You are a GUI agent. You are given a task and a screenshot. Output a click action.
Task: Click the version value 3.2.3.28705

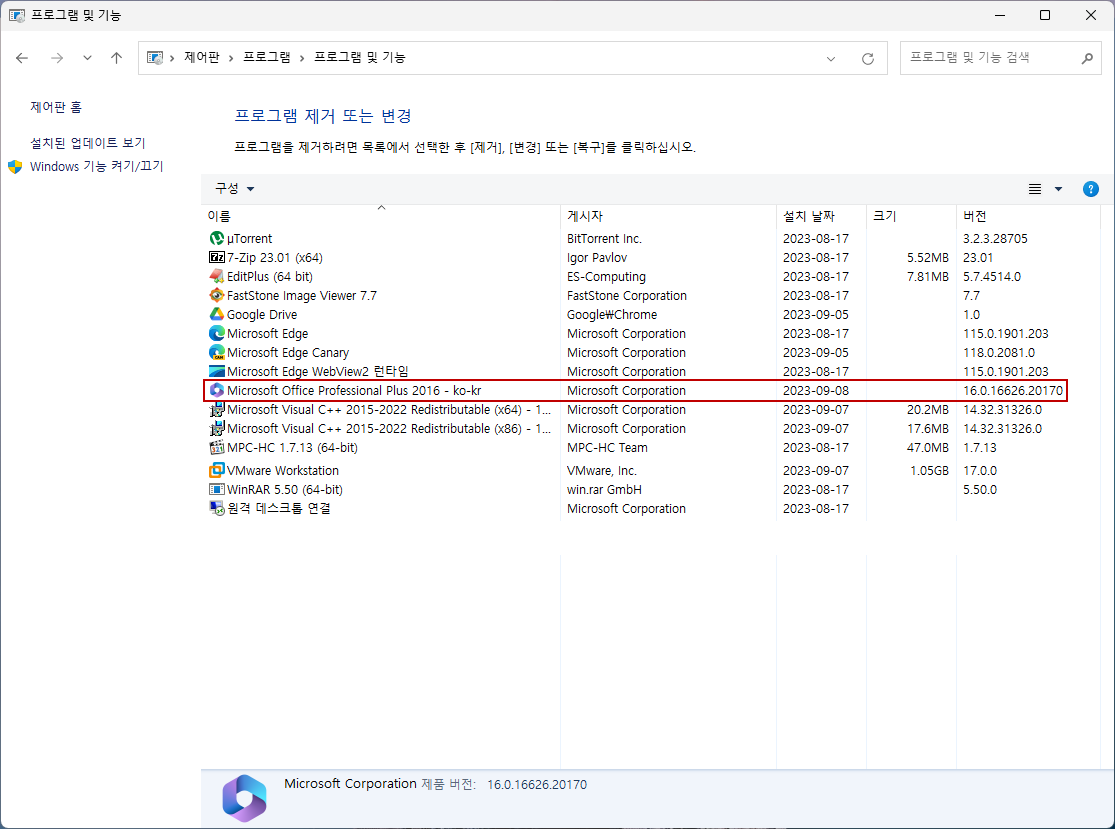[995, 238]
